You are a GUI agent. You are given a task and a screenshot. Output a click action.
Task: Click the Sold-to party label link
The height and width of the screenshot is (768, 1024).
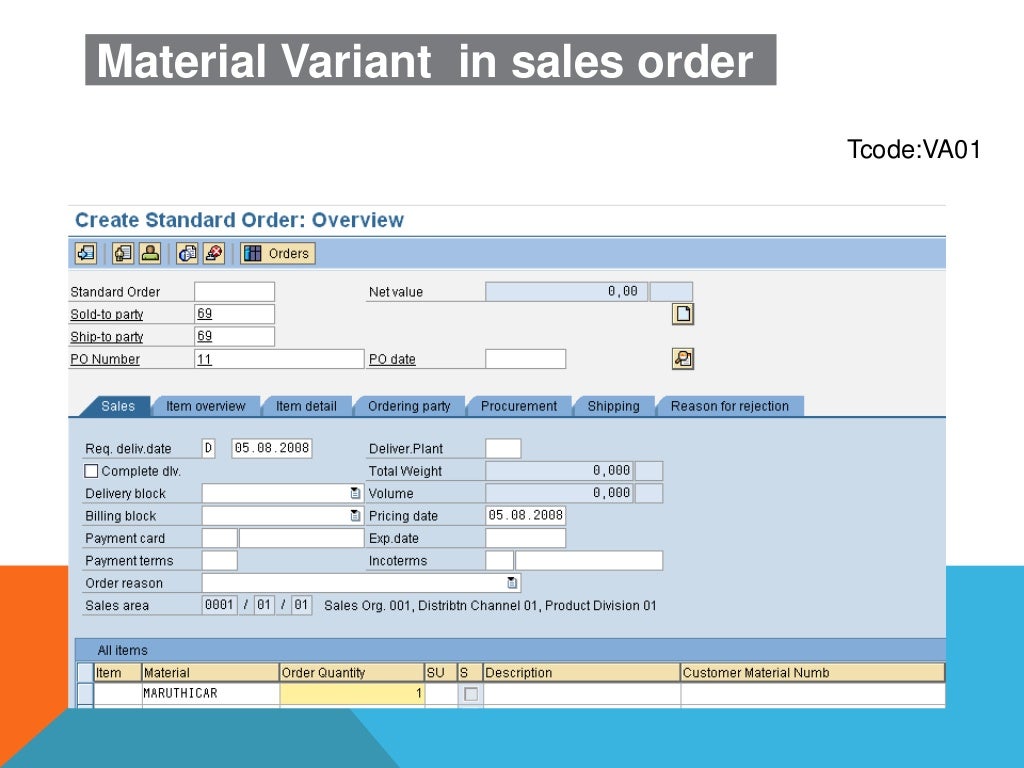click(106, 314)
